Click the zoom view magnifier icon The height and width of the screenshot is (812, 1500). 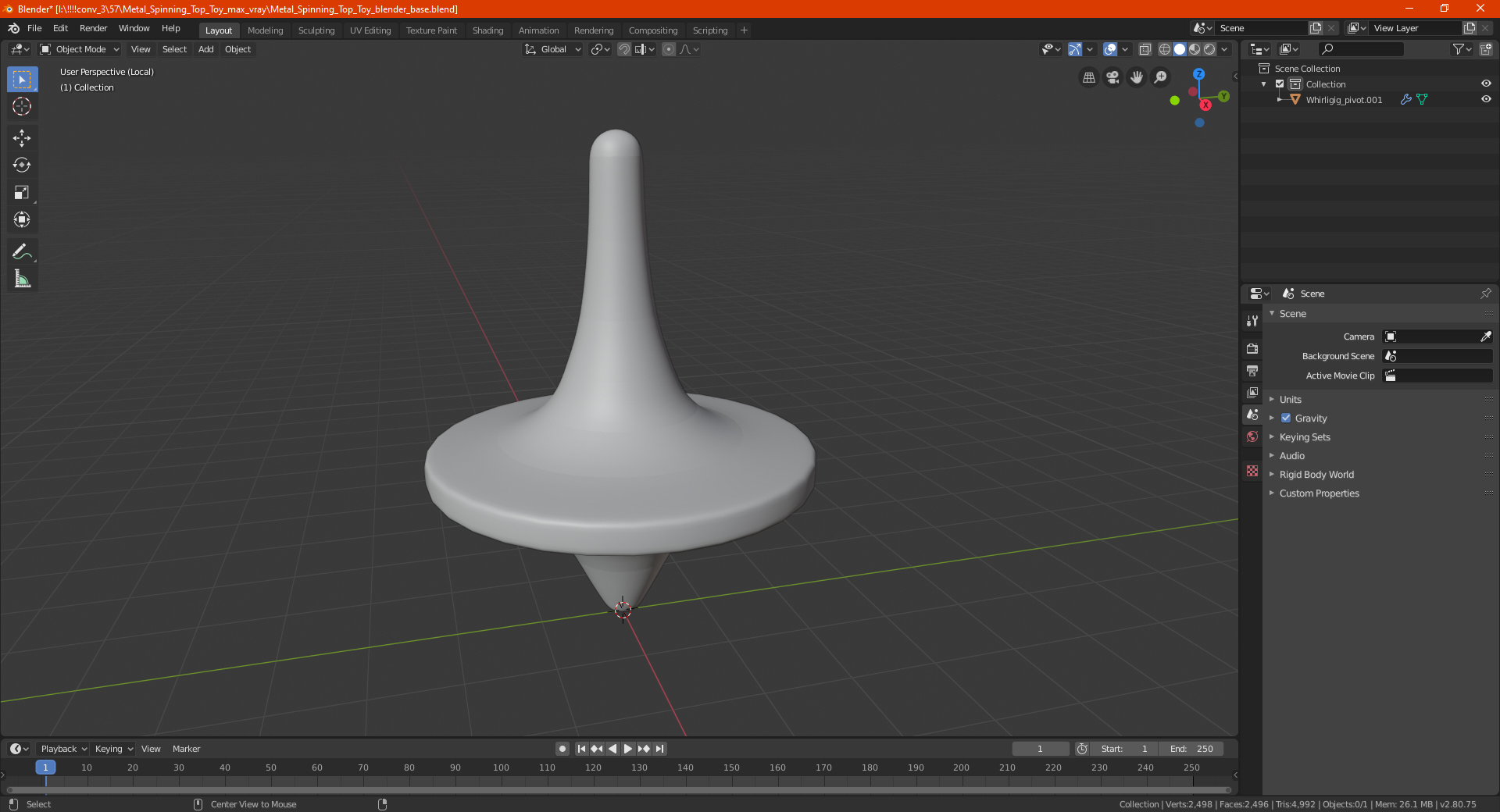(x=1161, y=77)
